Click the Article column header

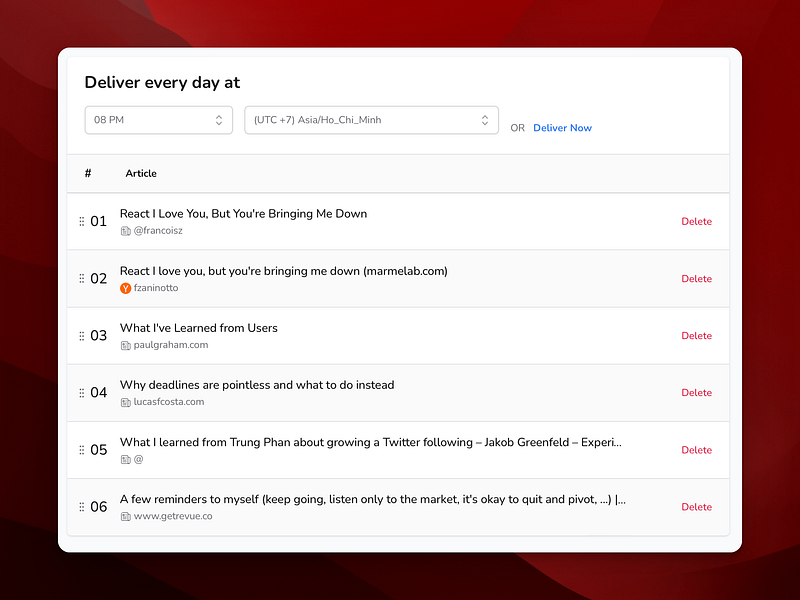(x=141, y=173)
